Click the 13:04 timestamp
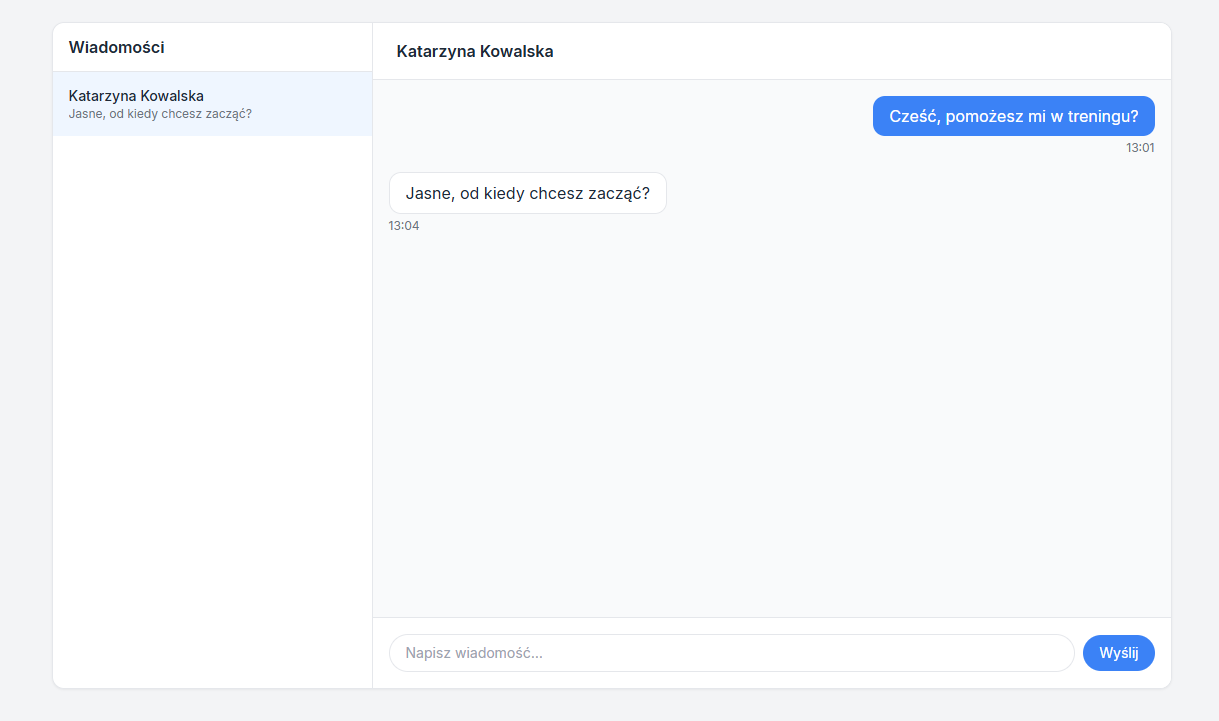The image size is (1219, 721). click(404, 225)
